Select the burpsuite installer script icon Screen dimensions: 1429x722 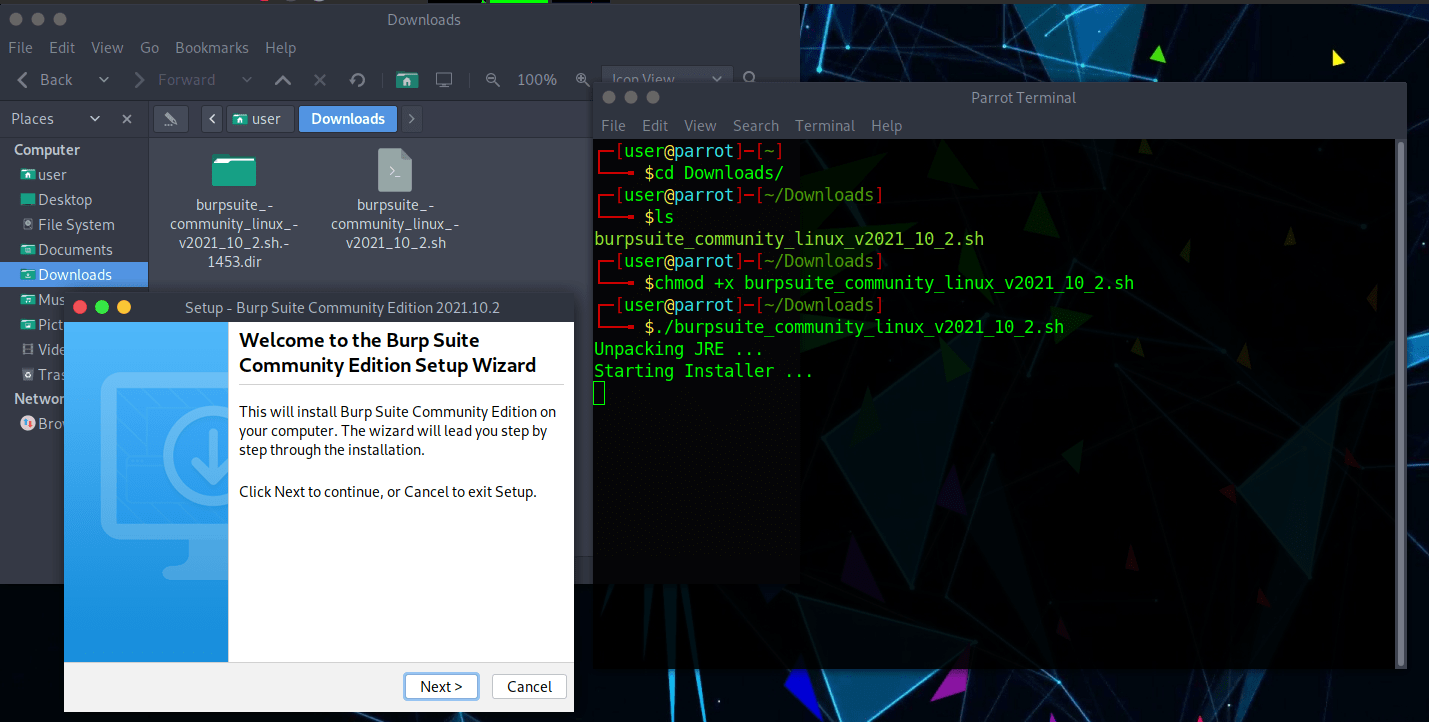(x=395, y=170)
